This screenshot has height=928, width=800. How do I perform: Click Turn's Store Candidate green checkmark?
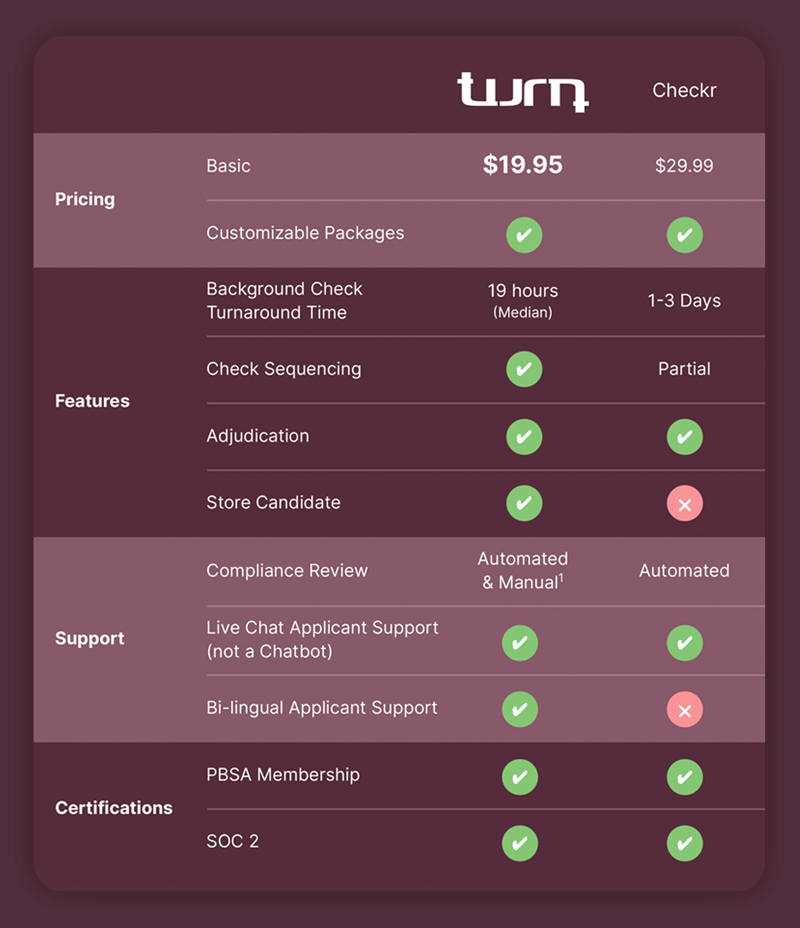pyautogui.click(x=524, y=503)
